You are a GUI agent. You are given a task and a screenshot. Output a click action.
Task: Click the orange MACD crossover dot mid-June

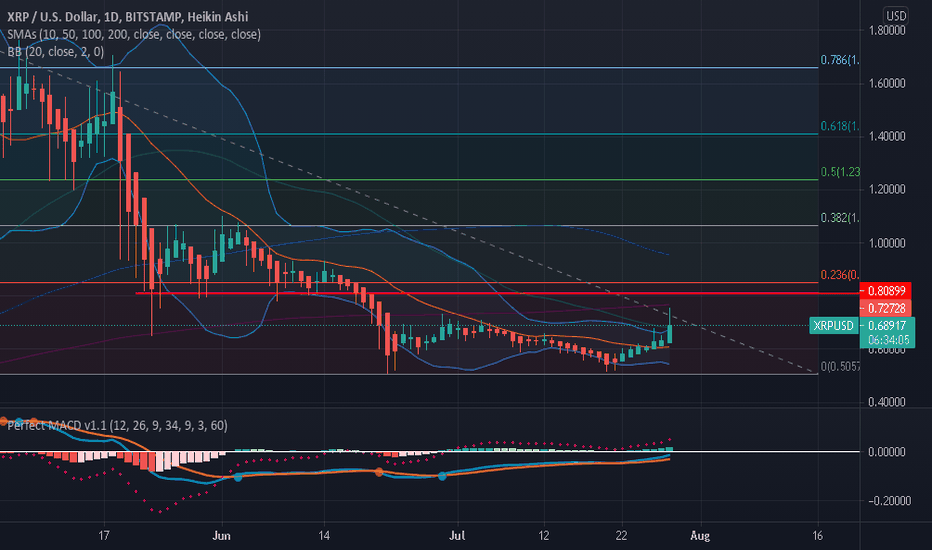[379, 472]
